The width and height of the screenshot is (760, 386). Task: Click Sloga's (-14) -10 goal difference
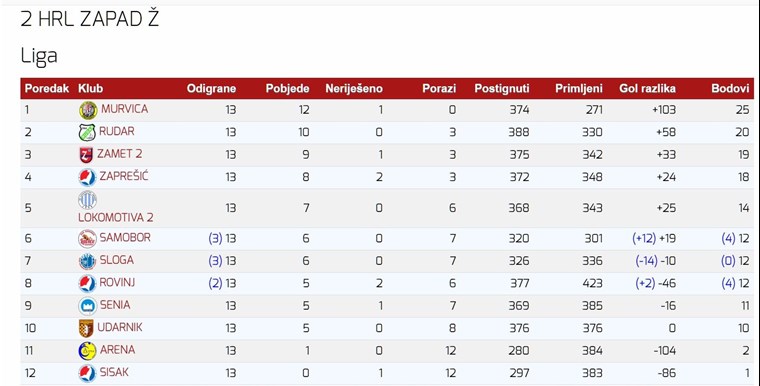[x=655, y=261]
